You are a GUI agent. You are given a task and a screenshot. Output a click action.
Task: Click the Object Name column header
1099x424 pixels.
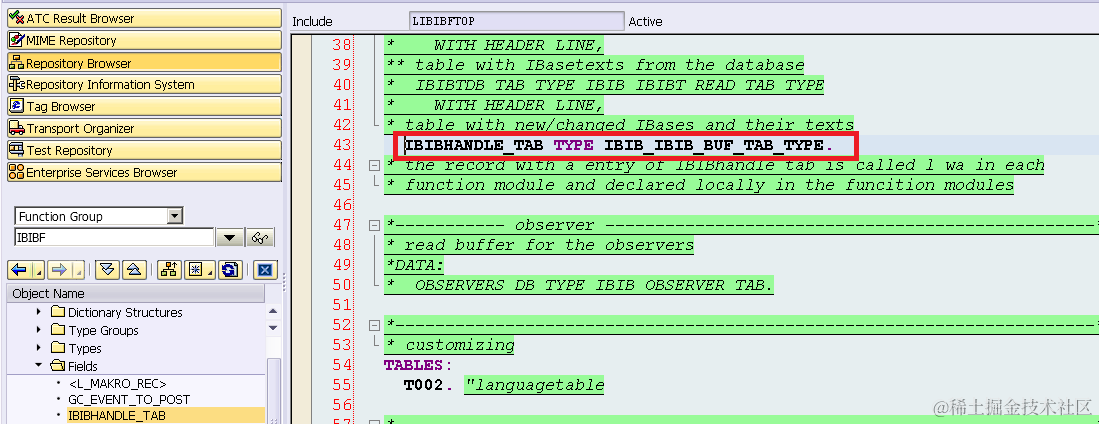pyautogui.click(x=136, y=294)
